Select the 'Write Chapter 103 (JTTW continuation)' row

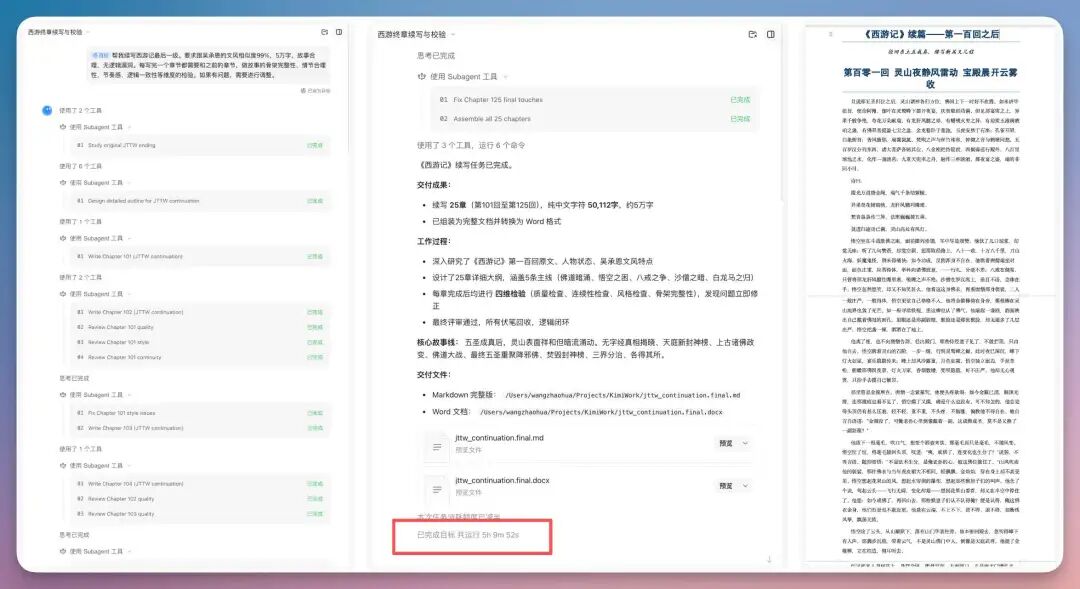click(200, 428)
